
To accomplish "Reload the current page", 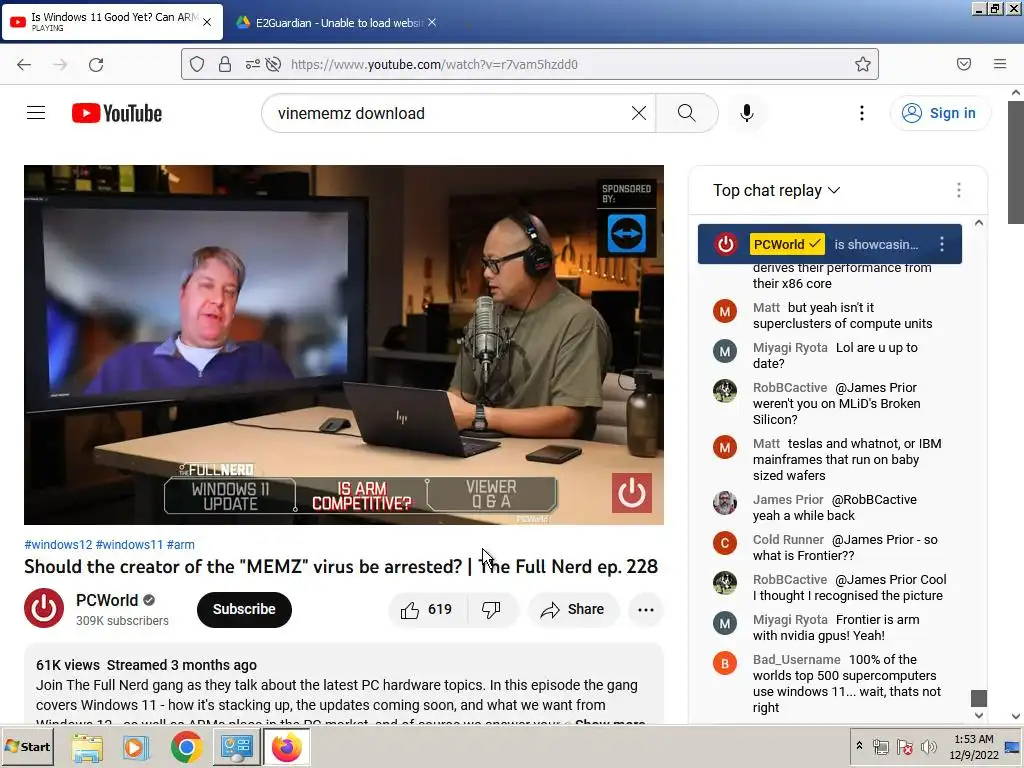I will pyautogui.click(x=96, y=64).
